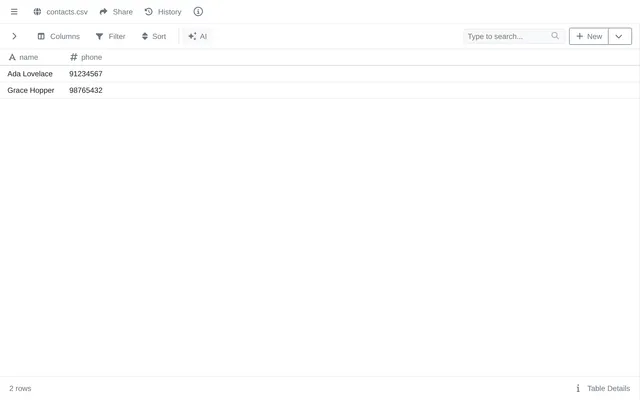Viewport: 640px width, 400px height.
Task: Open dropdown arrow next to New
Action: [619, 36]
